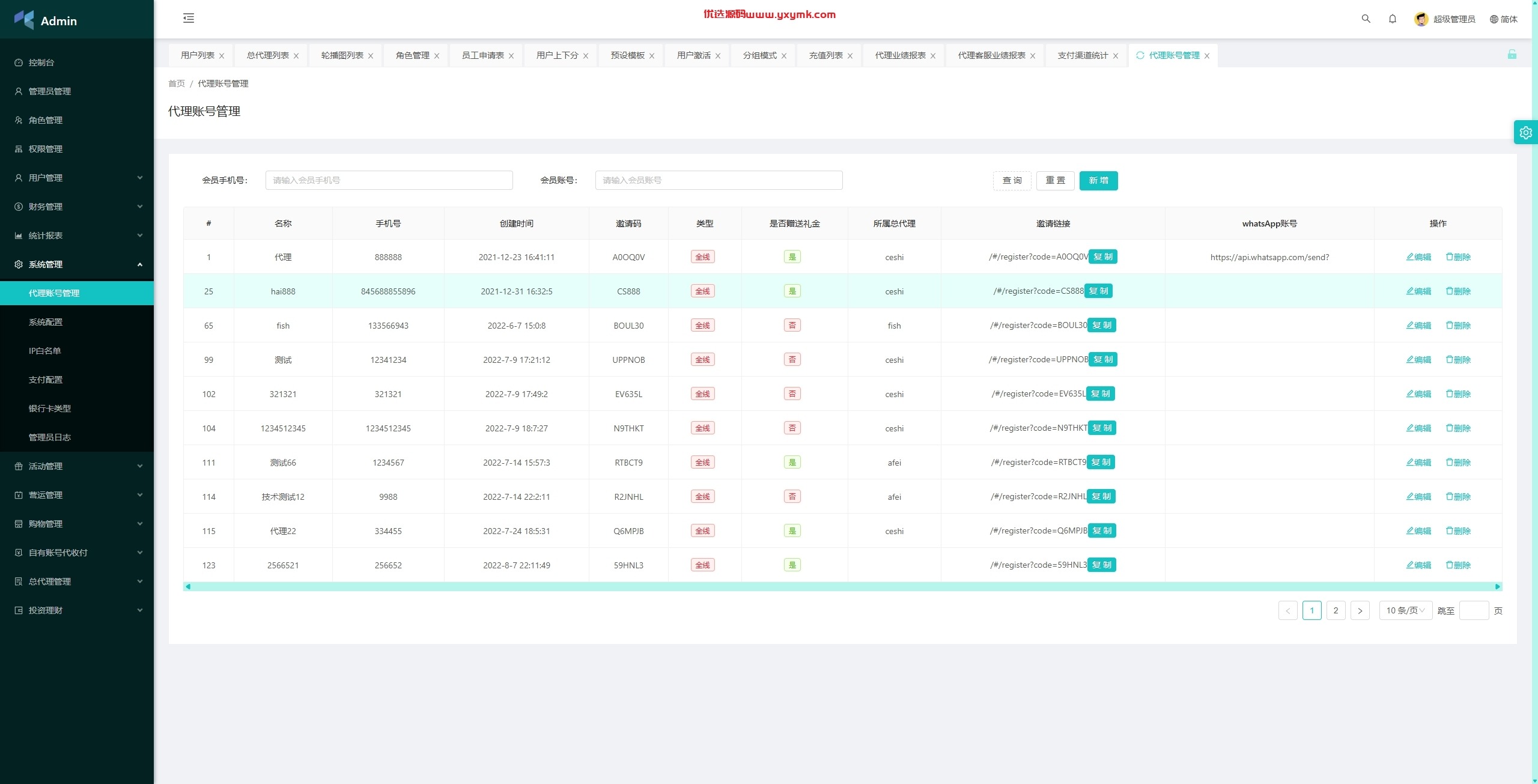Edit the hai888 agent row
Image resolution: width=1538 pixels, height=784 pixels.
[1418, 291]
